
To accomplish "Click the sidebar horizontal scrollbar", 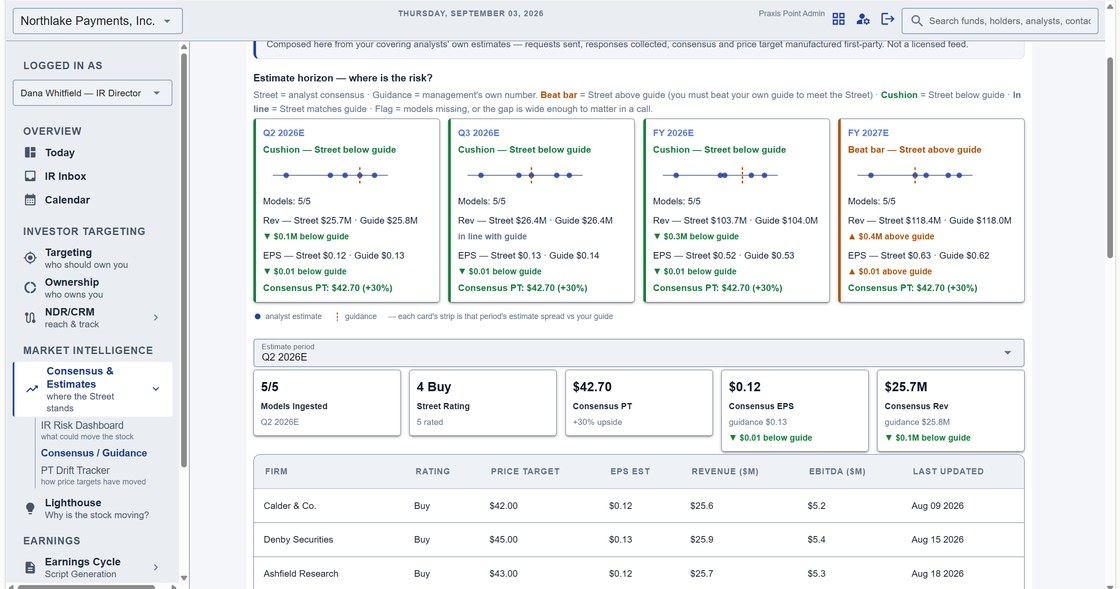I will [x=86, y=587].
